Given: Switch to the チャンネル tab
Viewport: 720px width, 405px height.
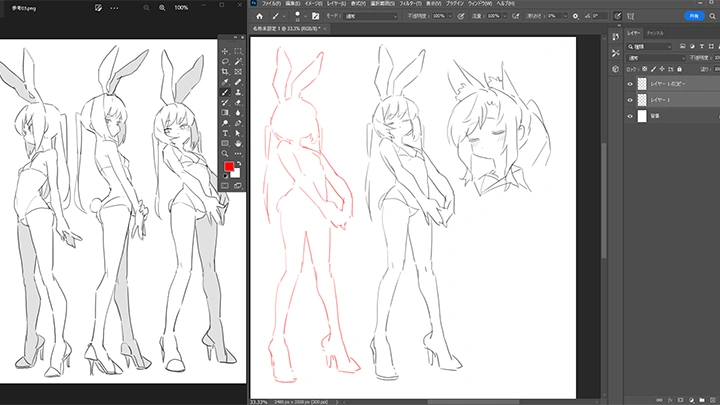Looking at the screenshot, I should (x=657, y=33).
